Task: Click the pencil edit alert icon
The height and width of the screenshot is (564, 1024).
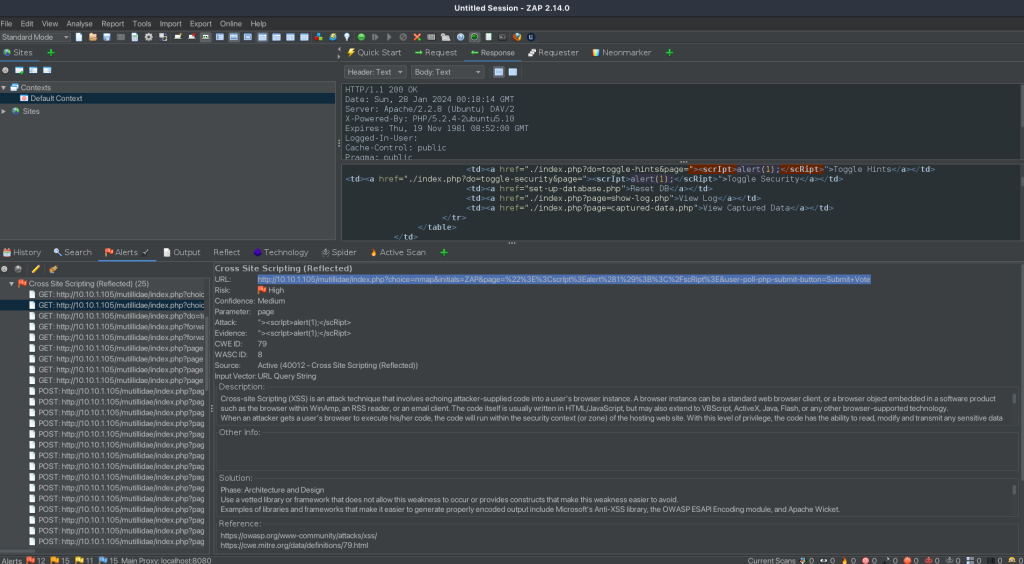Action: pos(36,269)
